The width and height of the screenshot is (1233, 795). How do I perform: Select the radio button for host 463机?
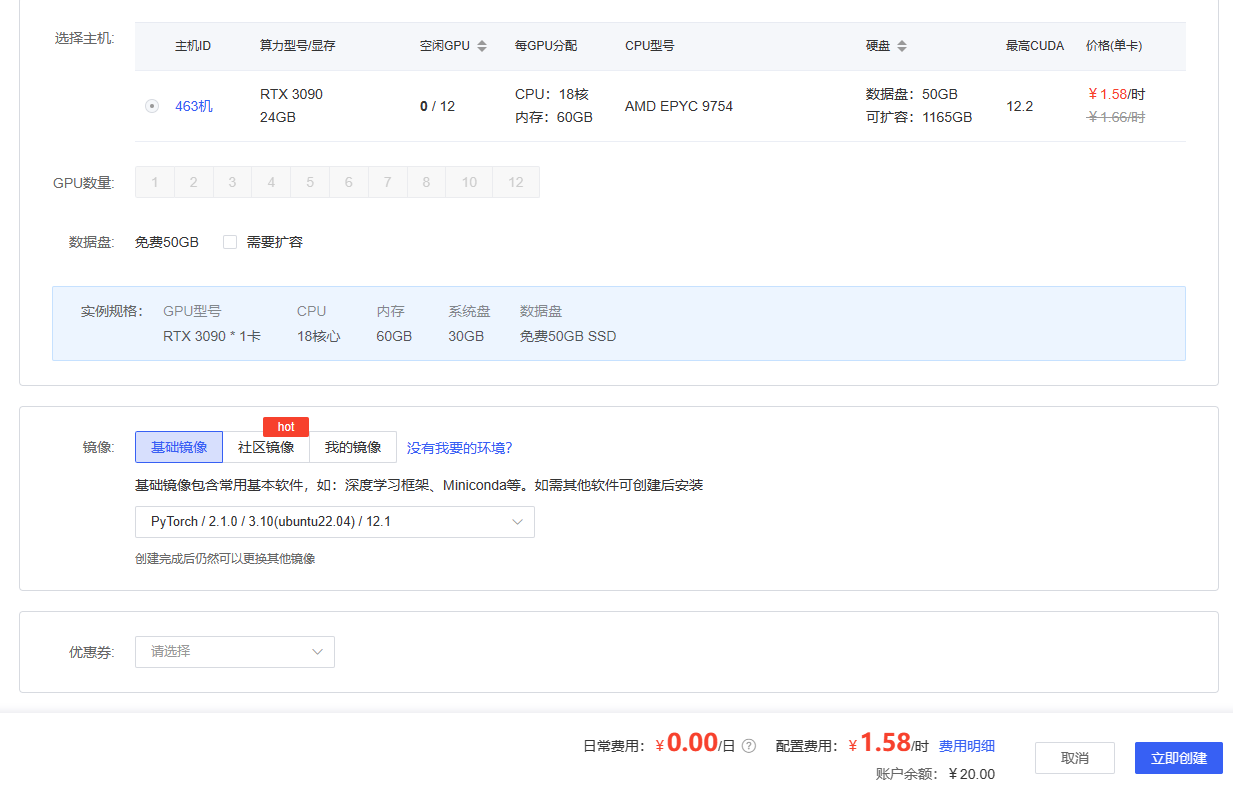[152, 106]
